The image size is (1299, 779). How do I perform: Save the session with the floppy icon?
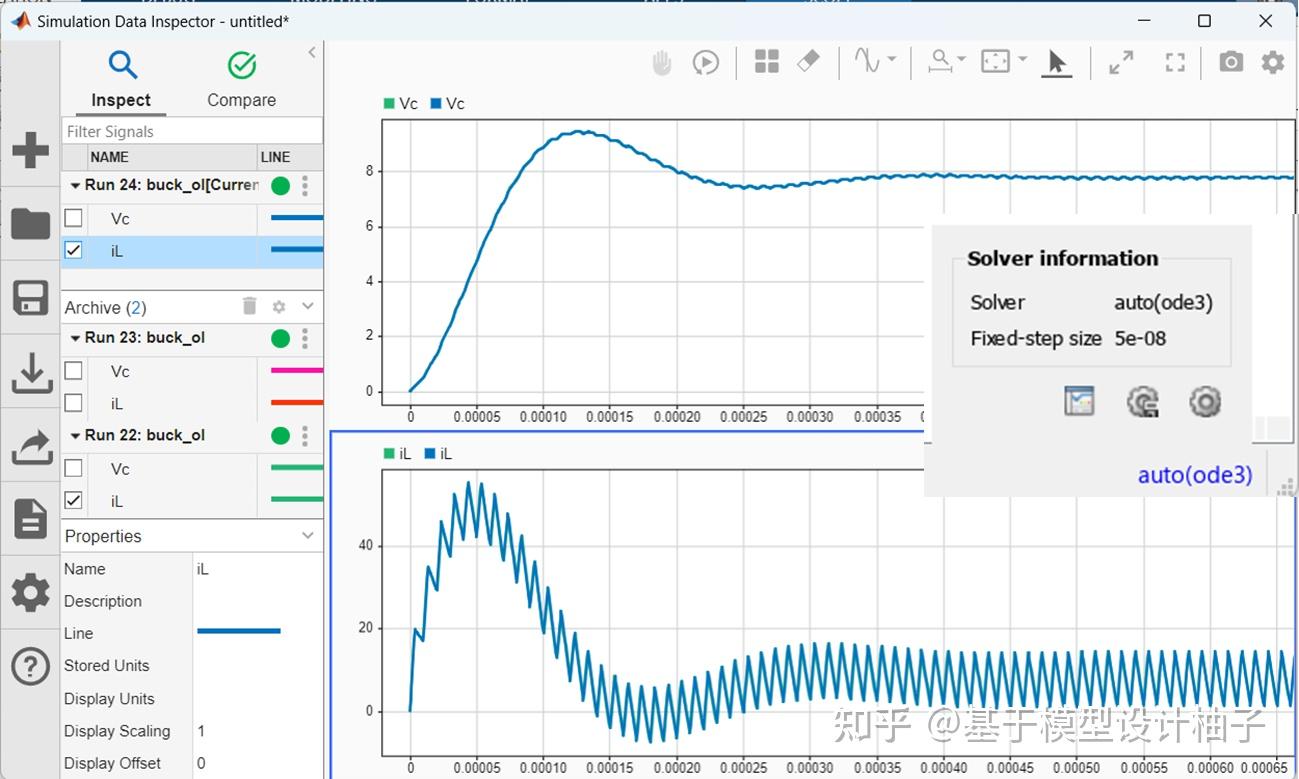(x=30, y=298)
